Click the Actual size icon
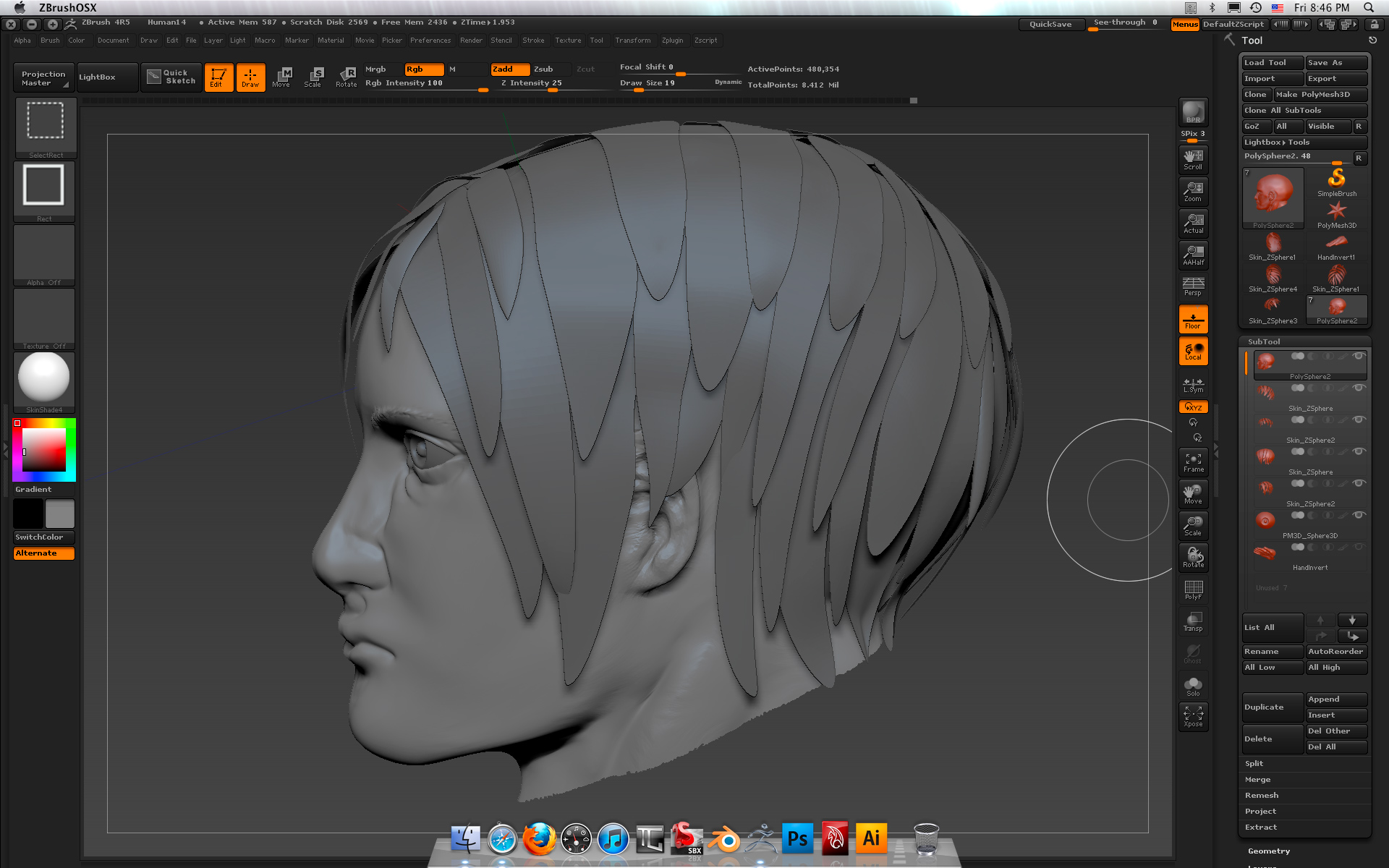The width and height of the screenshot is (1389, 868). coord(1193,224)
